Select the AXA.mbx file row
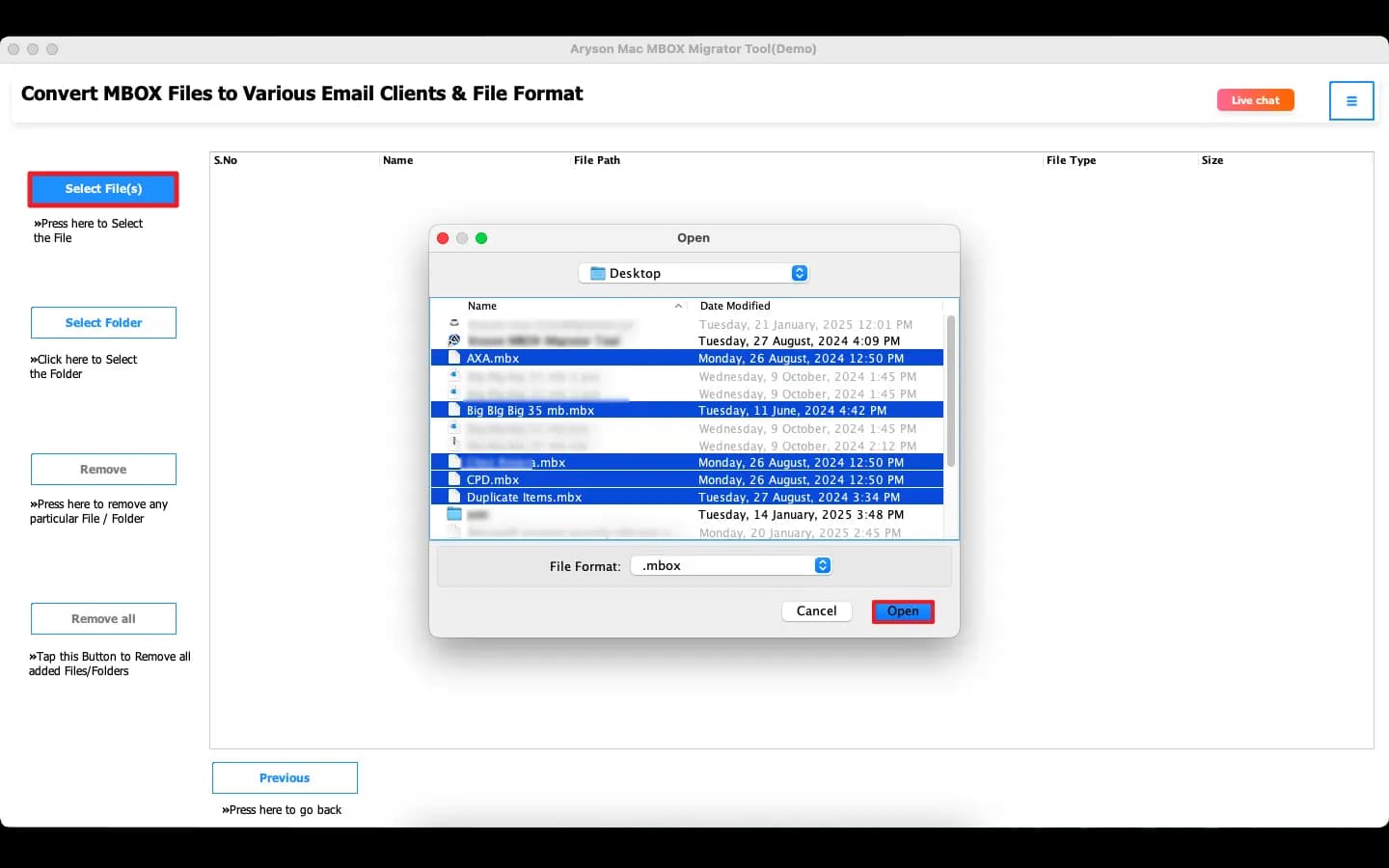Screen dimensions: 1389x868 (x=687, y=358)
